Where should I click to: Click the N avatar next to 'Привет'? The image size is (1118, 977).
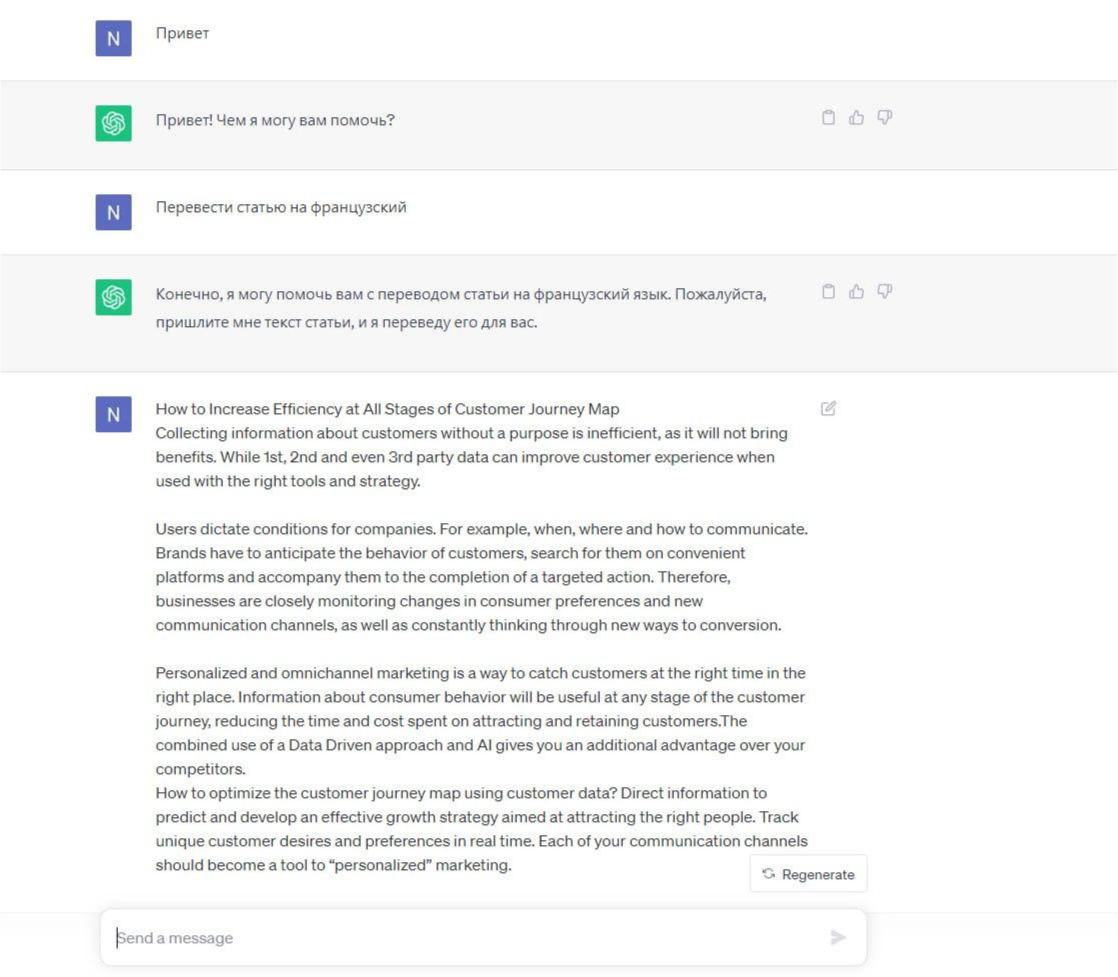pos(113,39)
